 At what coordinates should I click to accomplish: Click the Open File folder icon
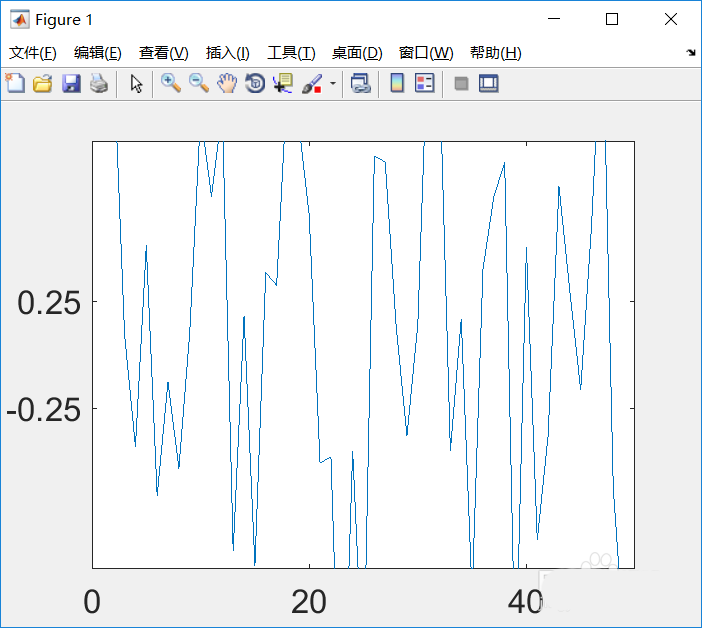(x=43, y=84)
